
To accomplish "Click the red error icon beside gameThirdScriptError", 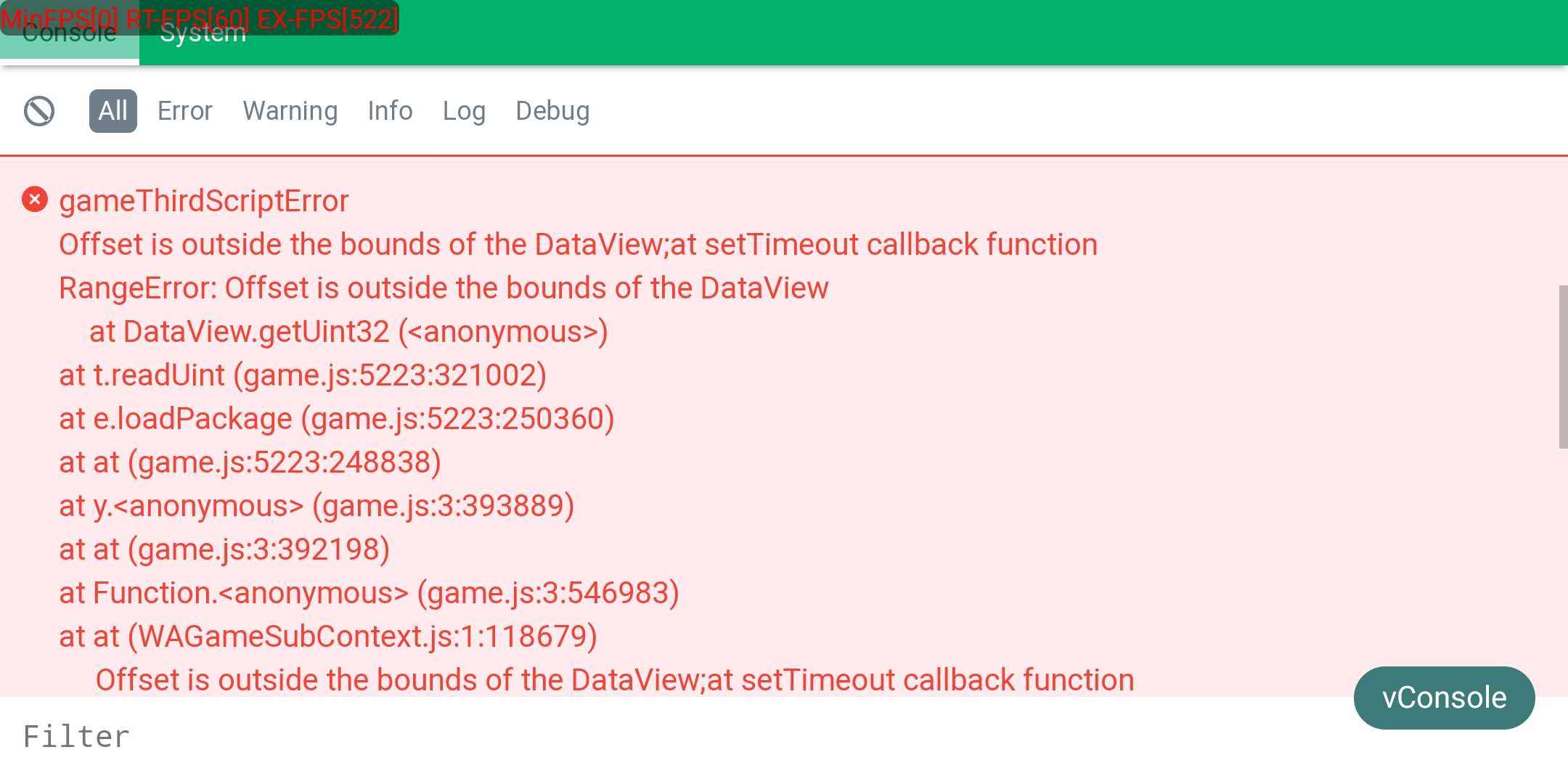I will click(x=35, y=200).
